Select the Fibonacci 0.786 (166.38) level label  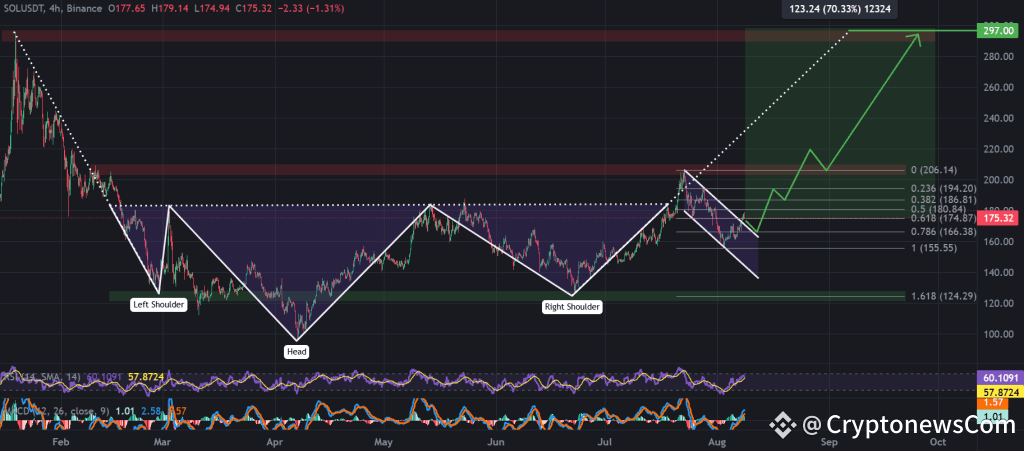click(x=943, y=232)
